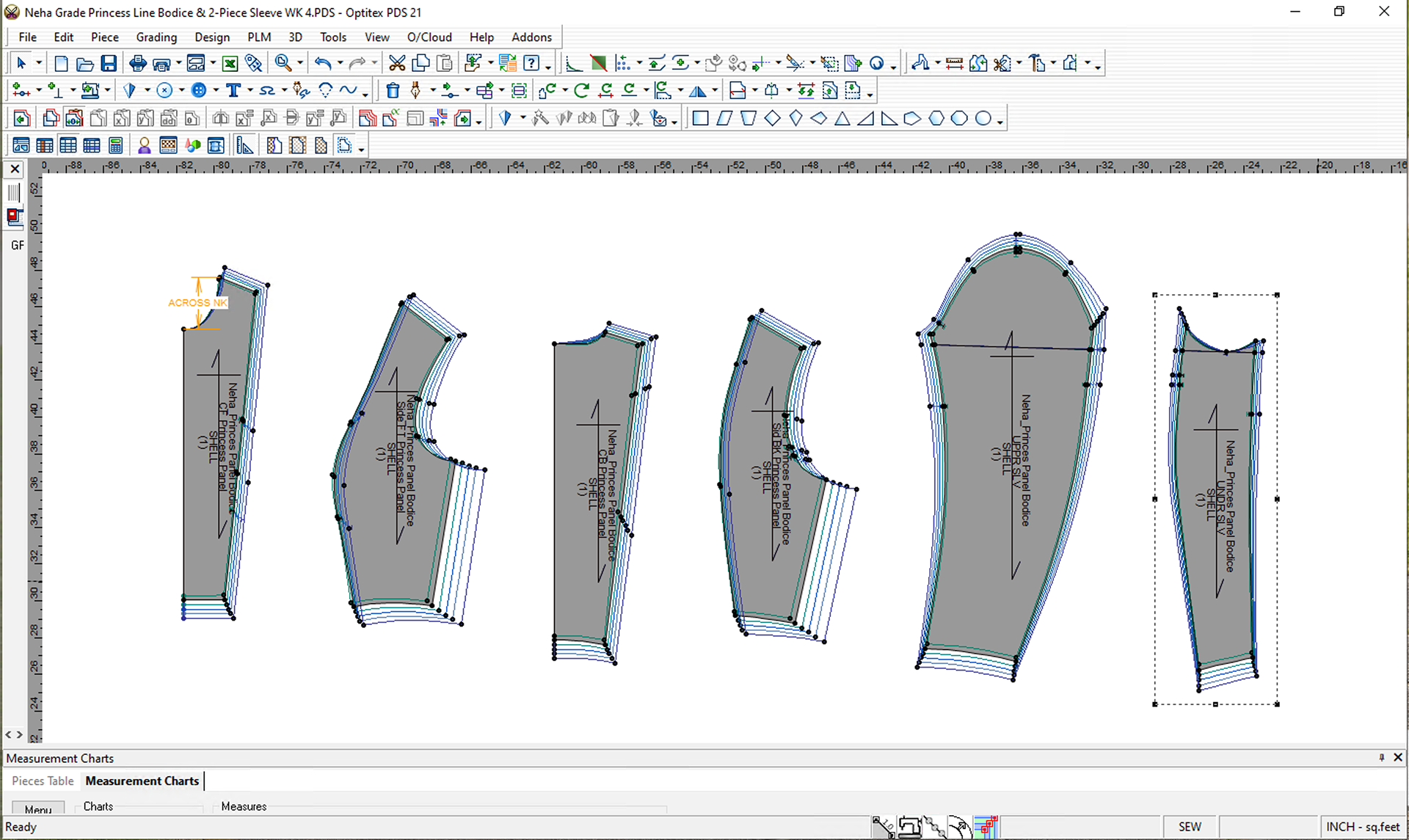The height and width of the screenshot is (840, 1409).
Task: Select the scissors Cut tool
Action: (397, 64)
